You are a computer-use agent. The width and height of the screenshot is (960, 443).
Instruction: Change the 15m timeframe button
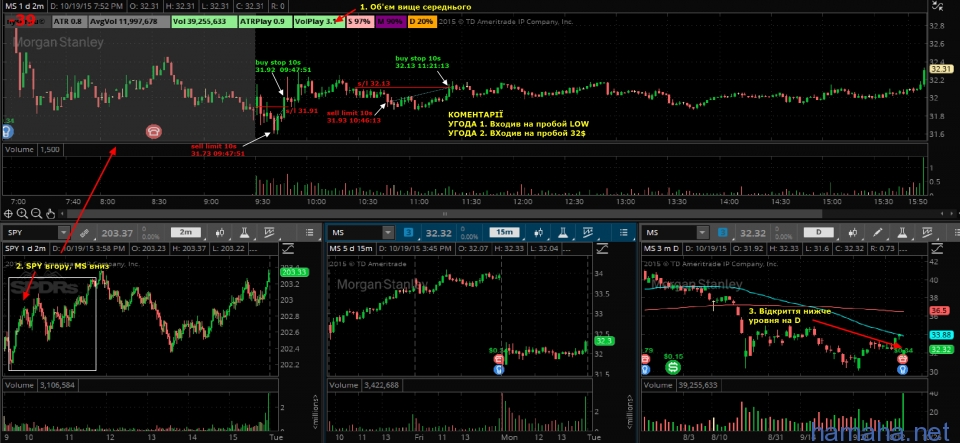coord(504,233)
